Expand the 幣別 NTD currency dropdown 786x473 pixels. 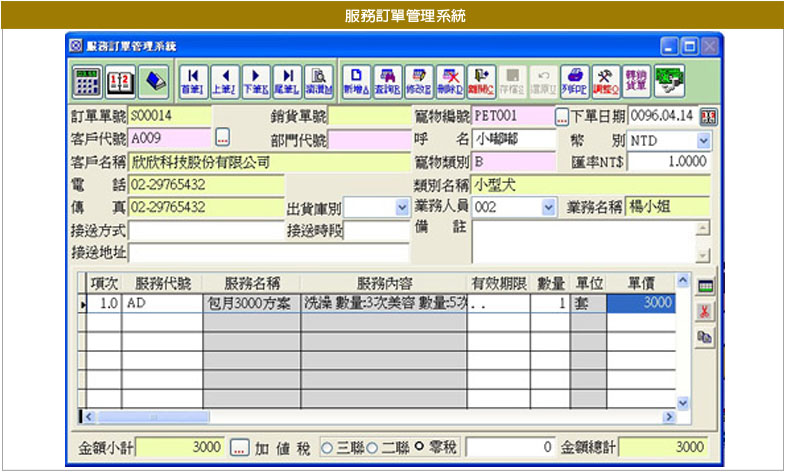pos(703,140)
